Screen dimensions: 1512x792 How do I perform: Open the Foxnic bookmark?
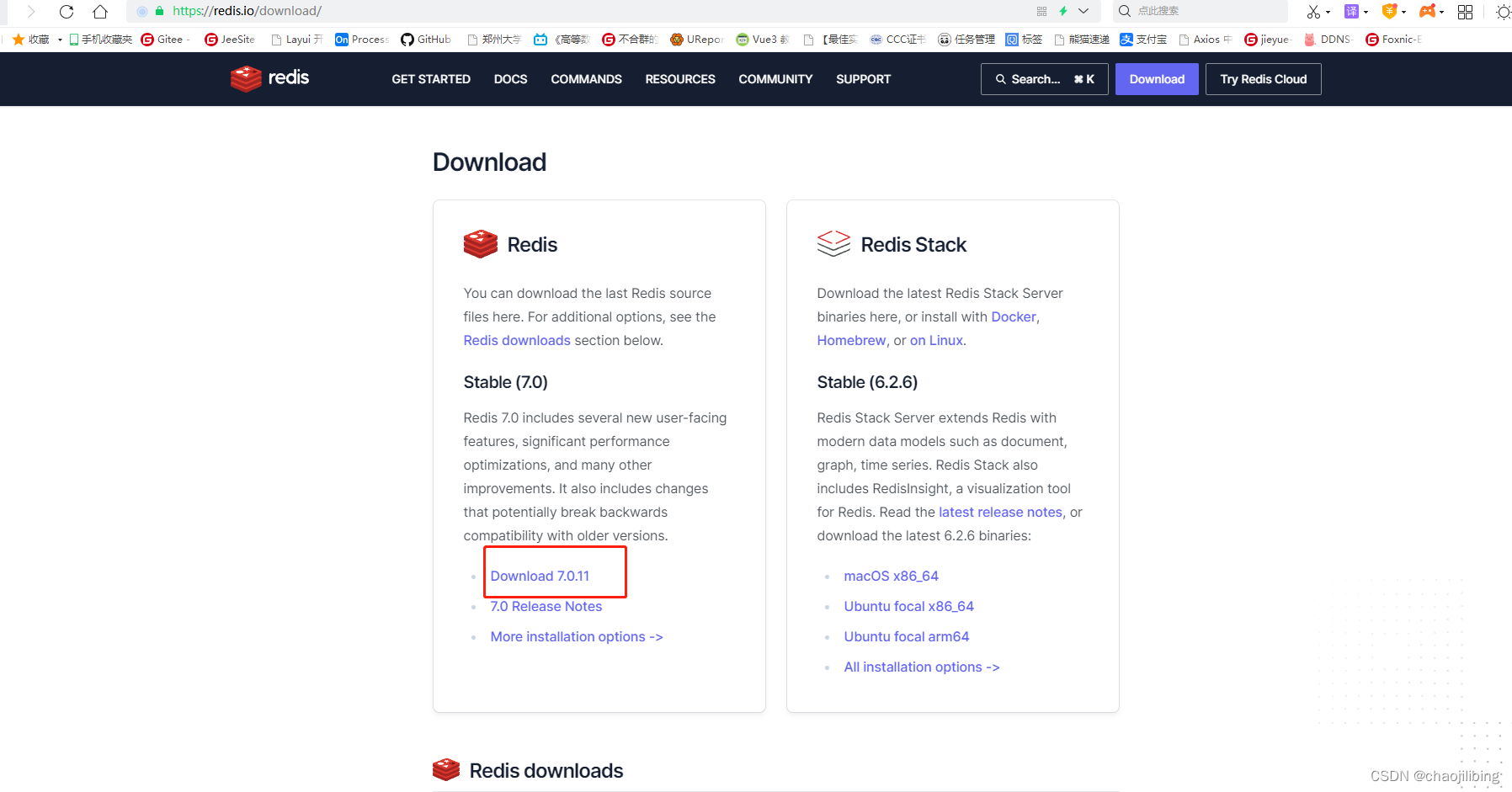click(1393, 40)
